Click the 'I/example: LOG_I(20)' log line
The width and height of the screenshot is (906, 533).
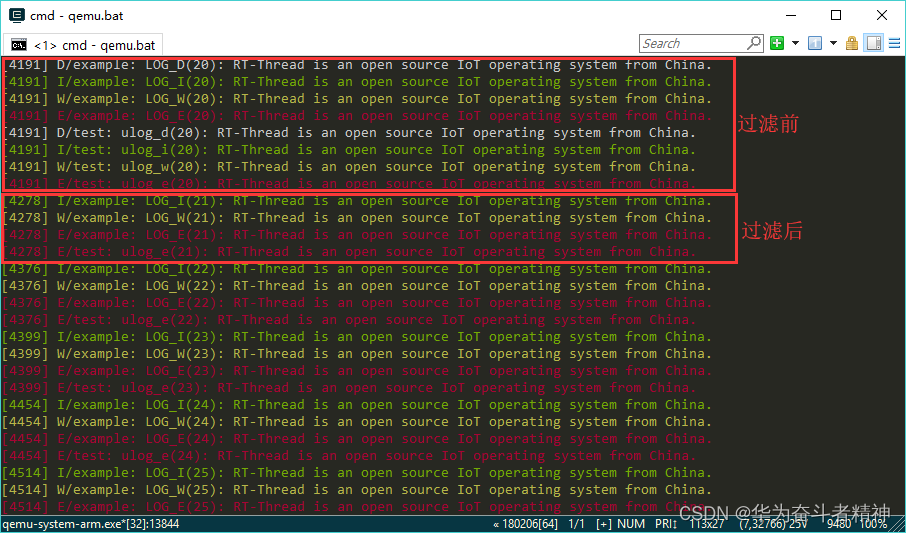tap(357, 82)
